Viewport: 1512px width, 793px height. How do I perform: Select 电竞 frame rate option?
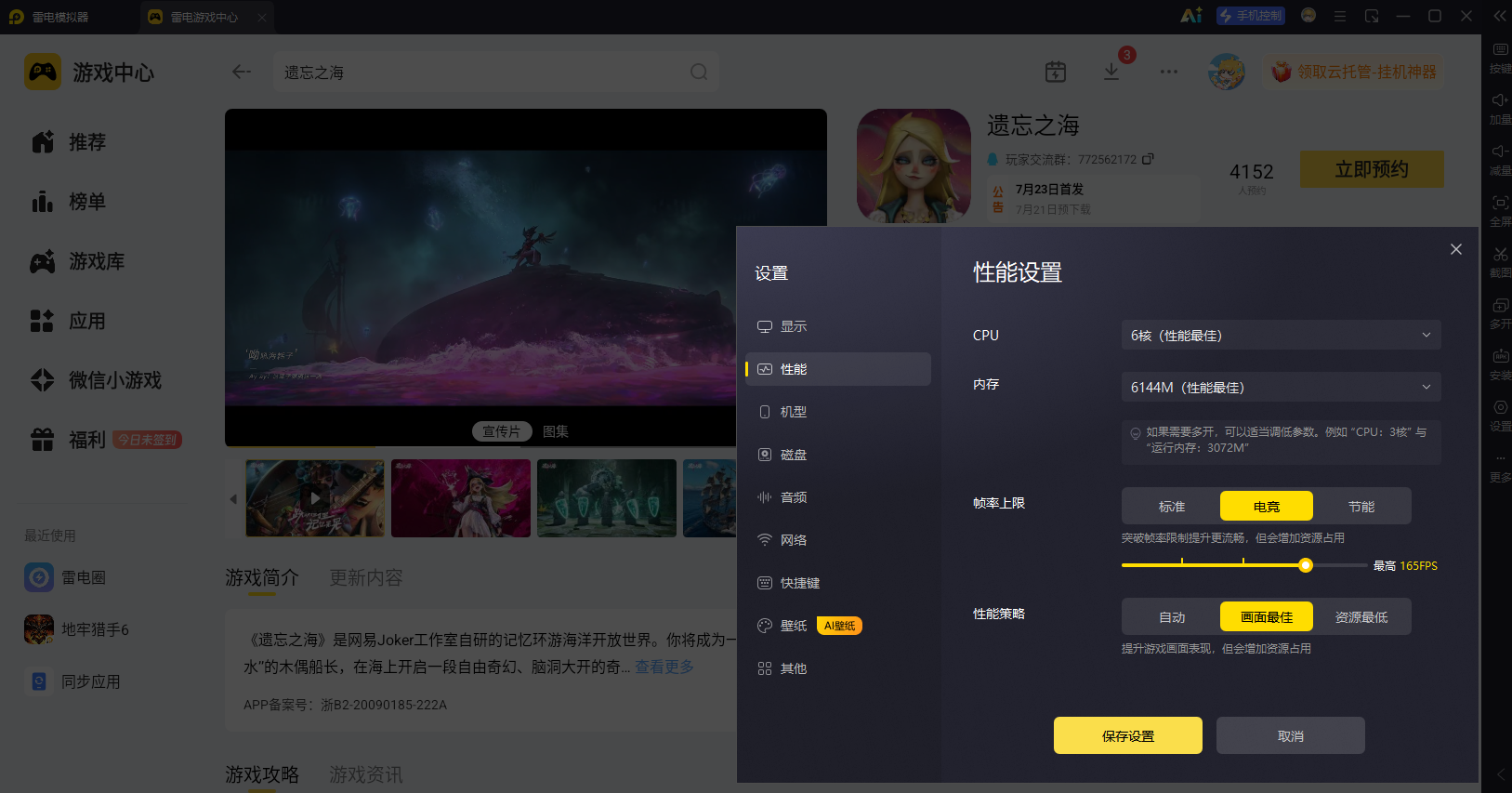1267,507
